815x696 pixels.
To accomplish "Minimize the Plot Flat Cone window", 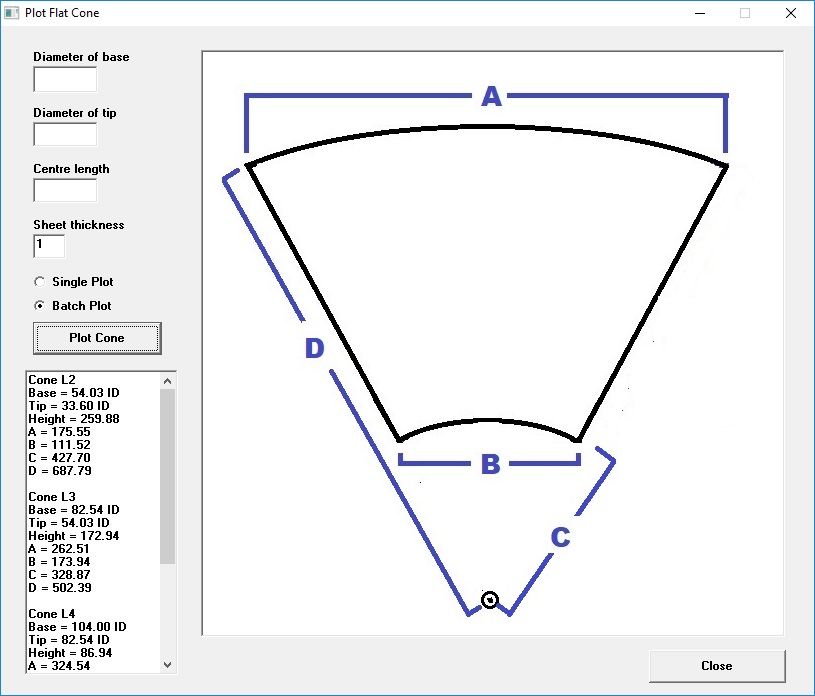I will point(700,13).
